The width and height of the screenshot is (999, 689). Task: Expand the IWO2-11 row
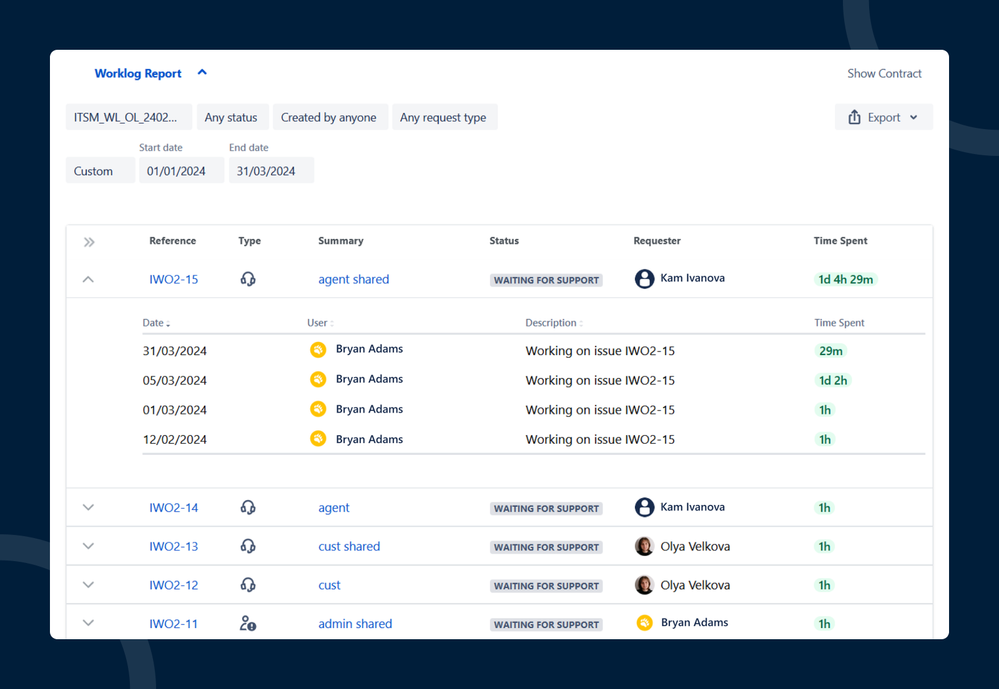coord(88,623)
